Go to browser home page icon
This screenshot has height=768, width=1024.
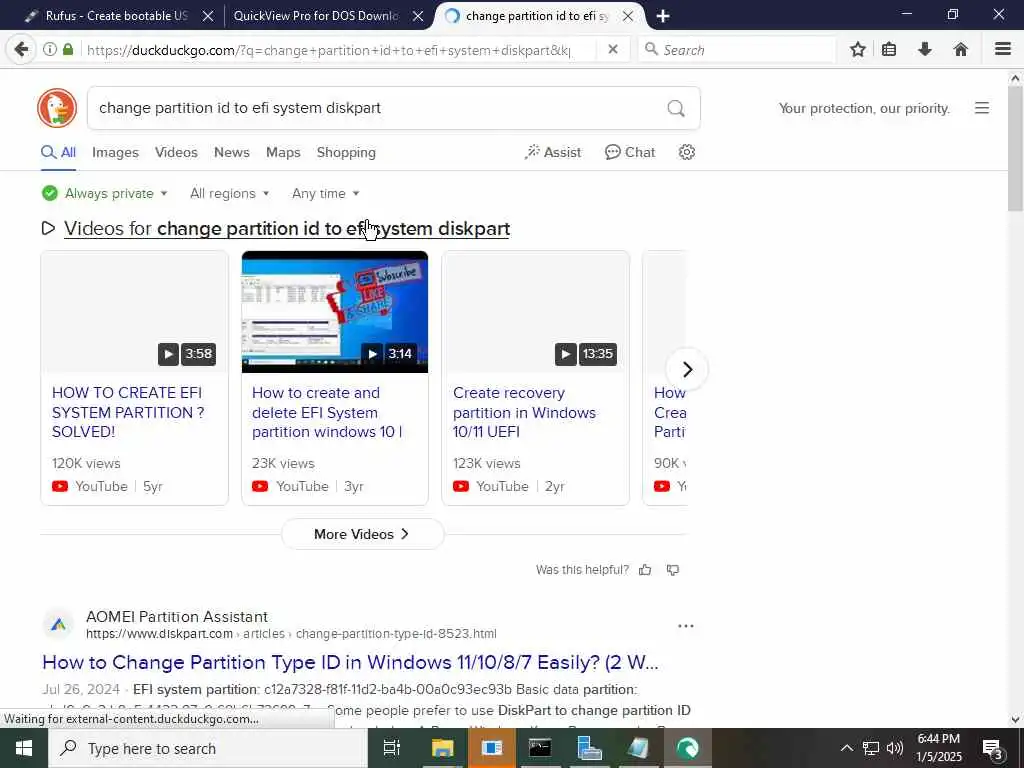pos(961,50)
